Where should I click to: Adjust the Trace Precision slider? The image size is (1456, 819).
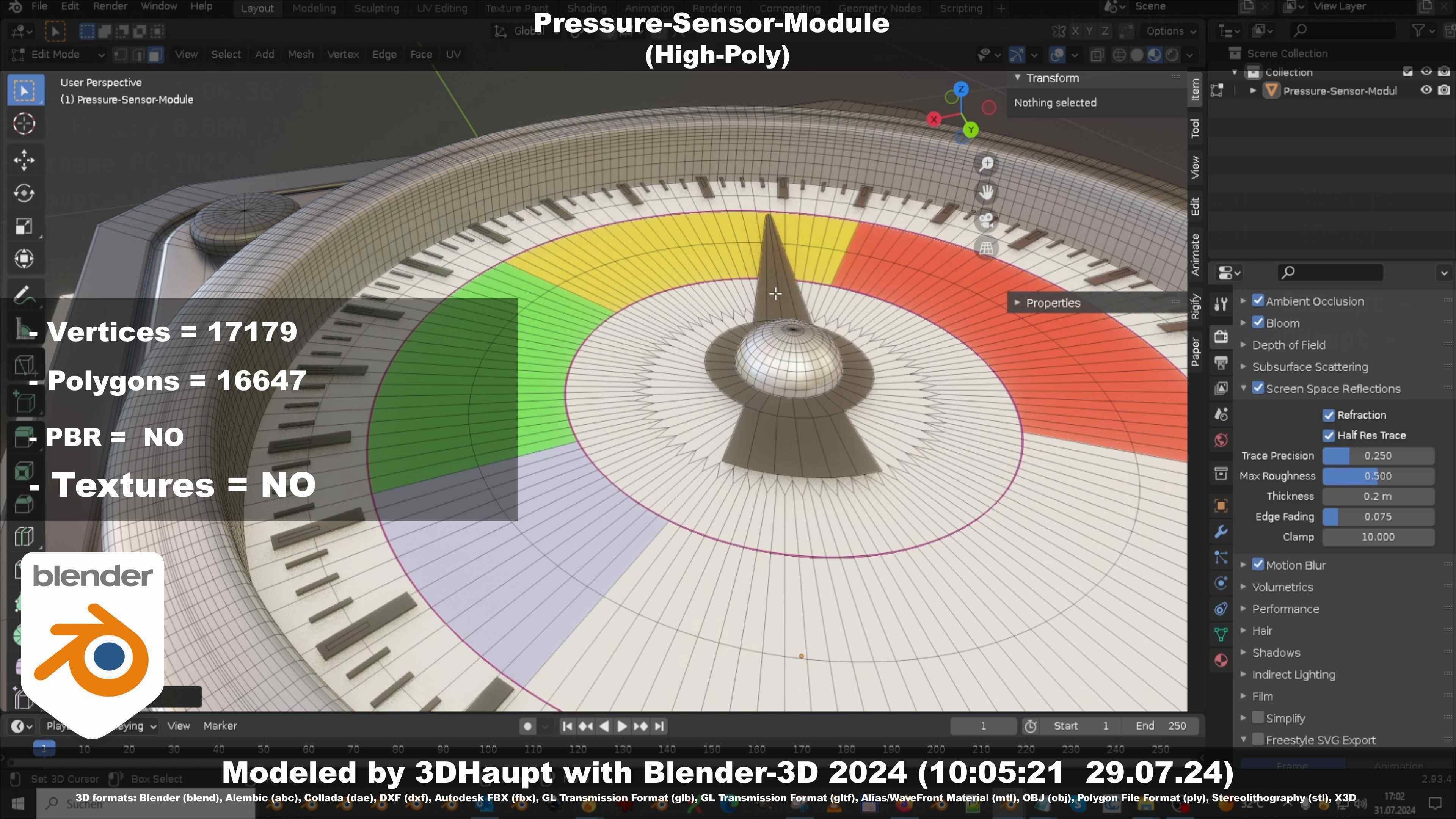coord(1378,456)
